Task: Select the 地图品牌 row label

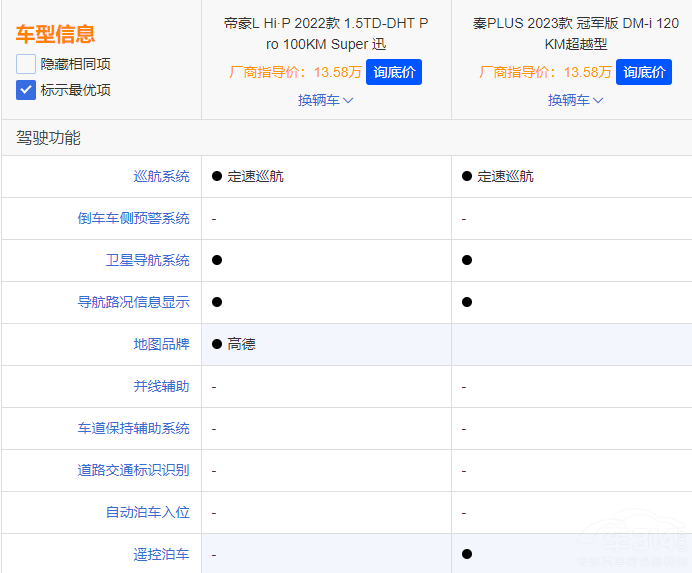Action: click(161, 344)
